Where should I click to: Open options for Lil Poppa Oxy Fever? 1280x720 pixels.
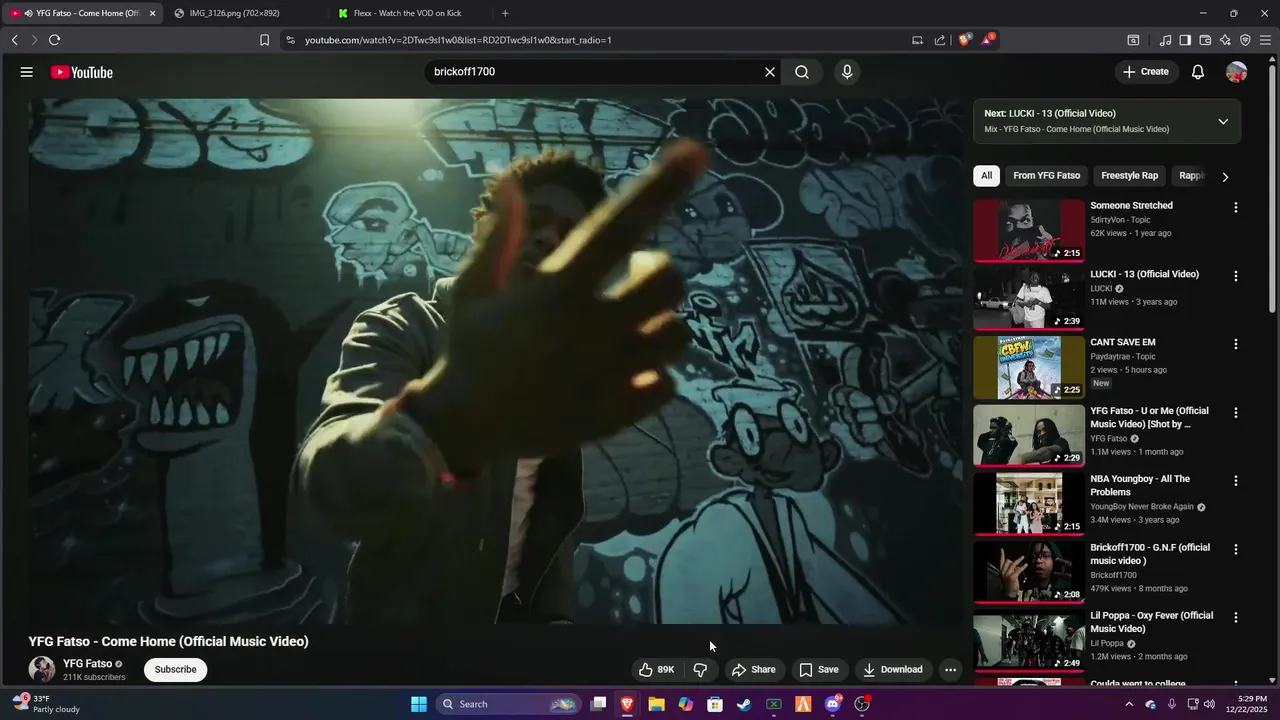pyautogui.click(x=1236, y=617)
